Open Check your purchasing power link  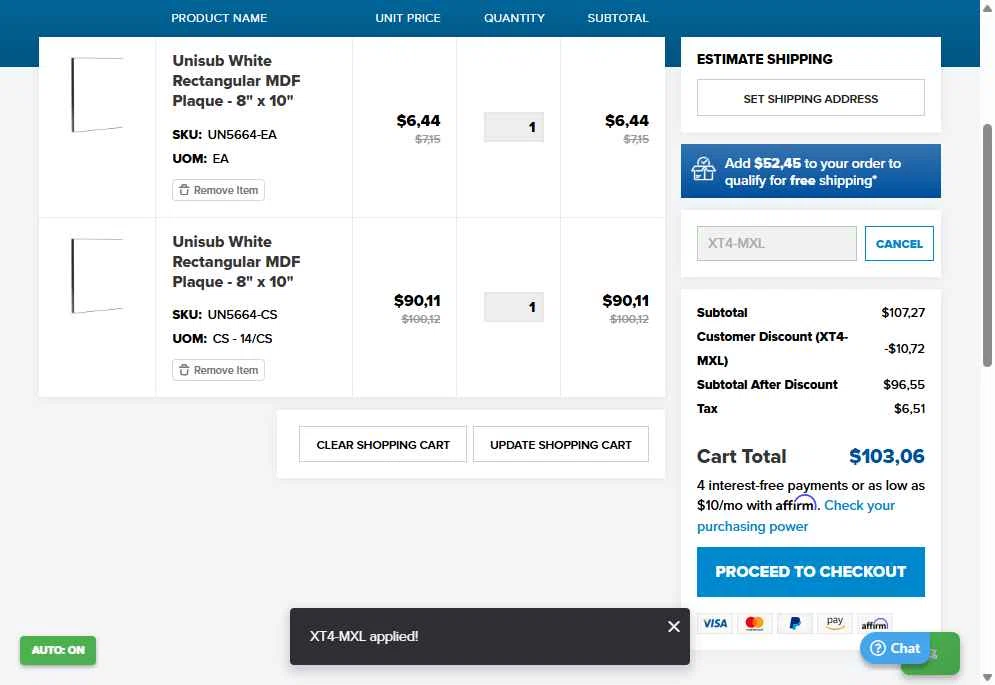796,516
